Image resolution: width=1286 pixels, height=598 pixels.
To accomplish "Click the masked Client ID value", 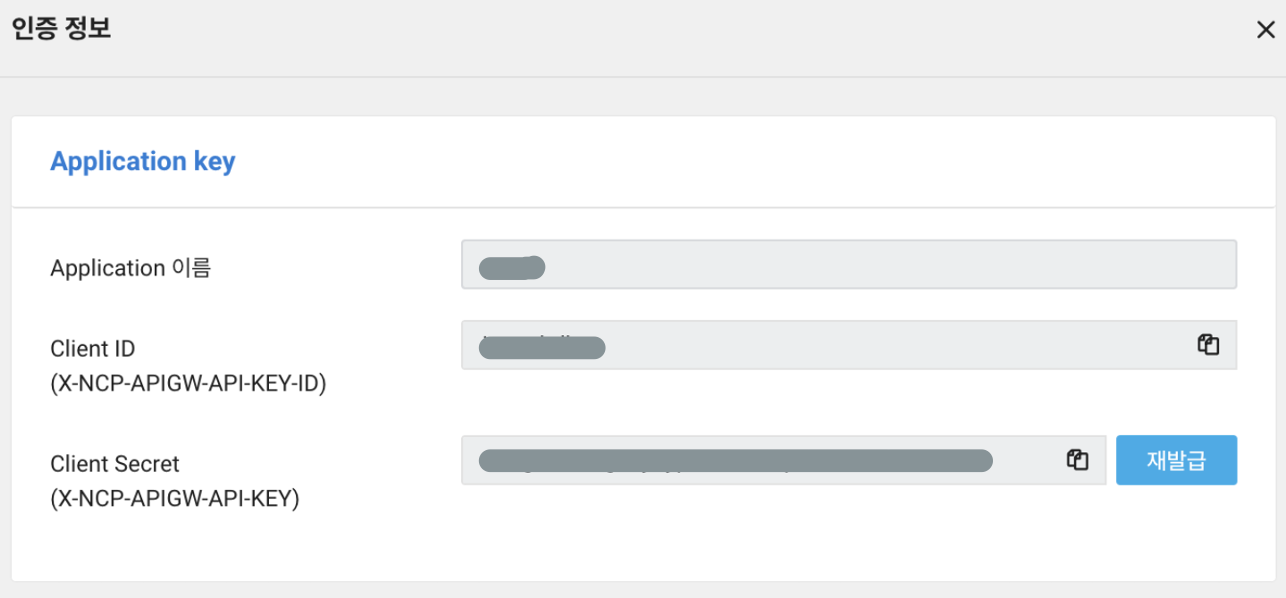I will [x=543, y=347].
